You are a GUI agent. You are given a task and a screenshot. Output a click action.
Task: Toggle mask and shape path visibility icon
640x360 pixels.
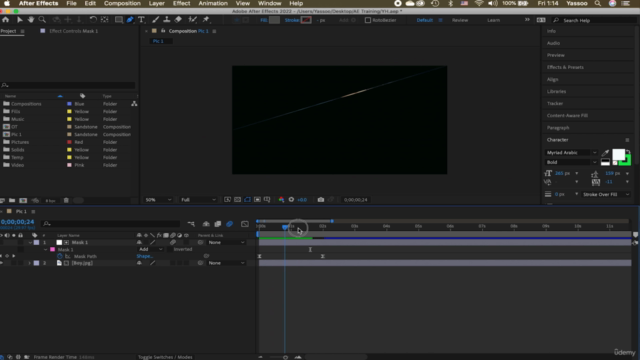click(247, 200)
